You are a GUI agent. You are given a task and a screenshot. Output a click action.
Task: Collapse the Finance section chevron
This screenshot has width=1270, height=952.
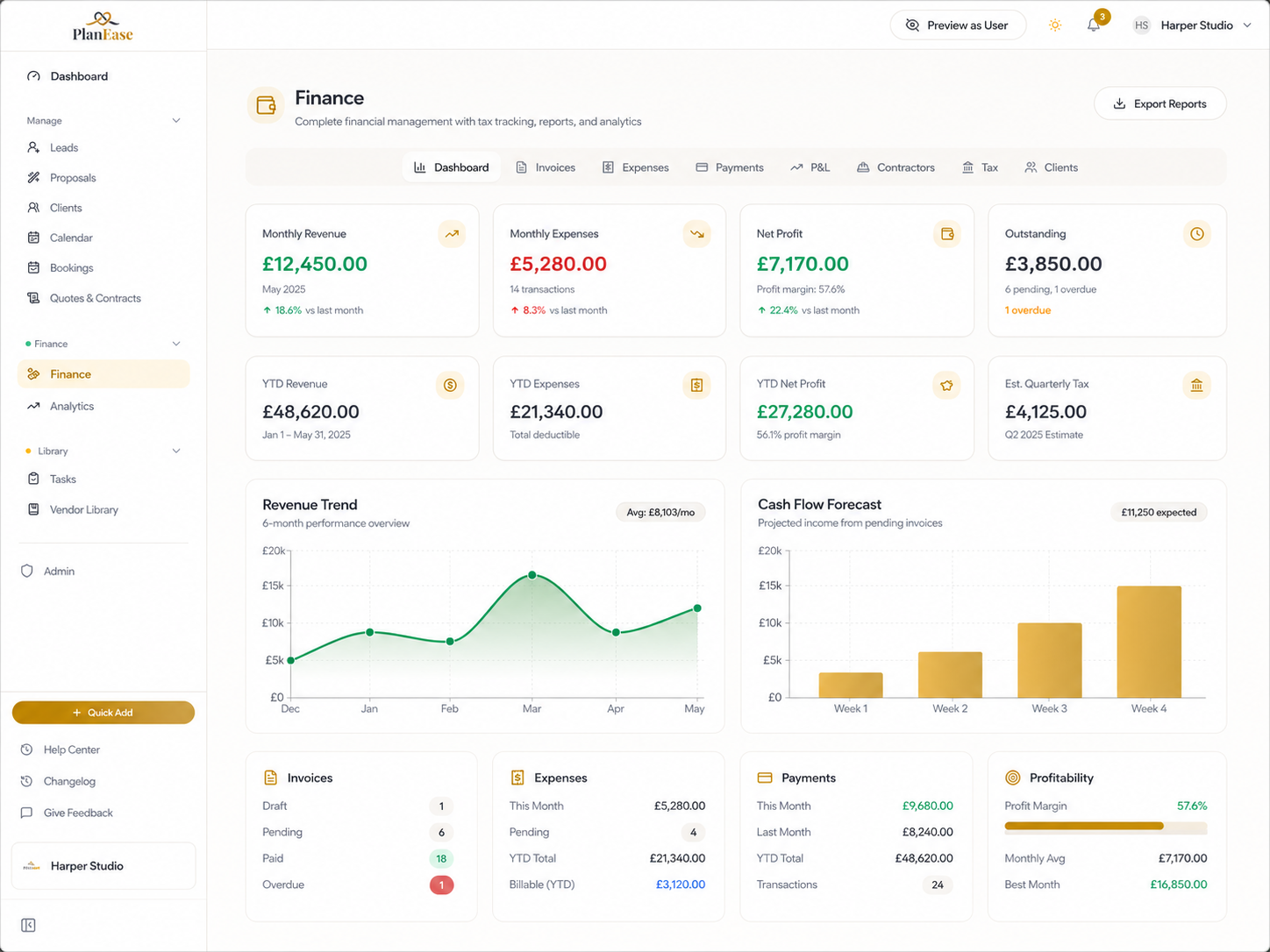click(x=176, y=344)
